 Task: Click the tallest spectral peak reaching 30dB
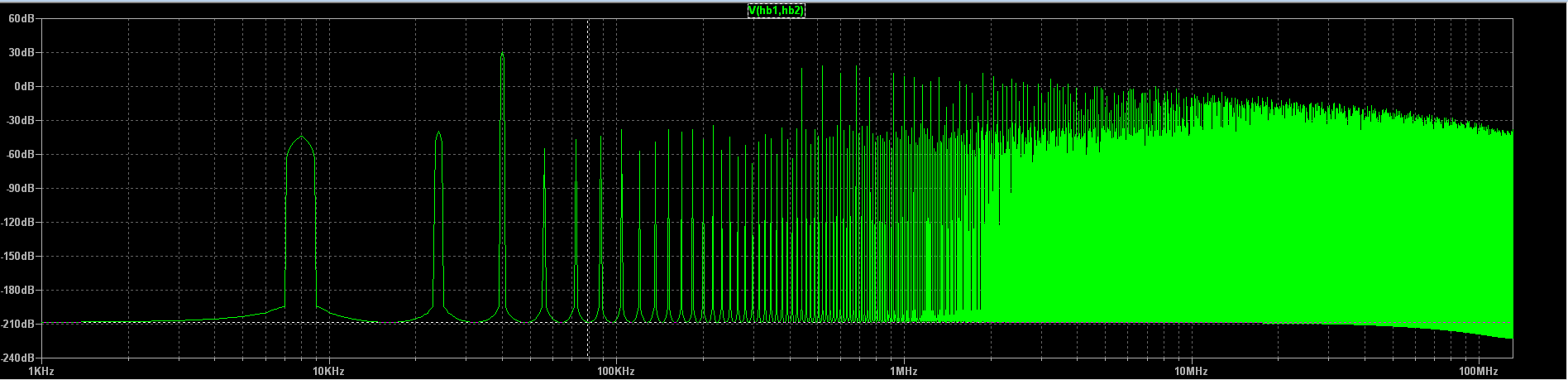pyautogui.click(x=502, y=58)
